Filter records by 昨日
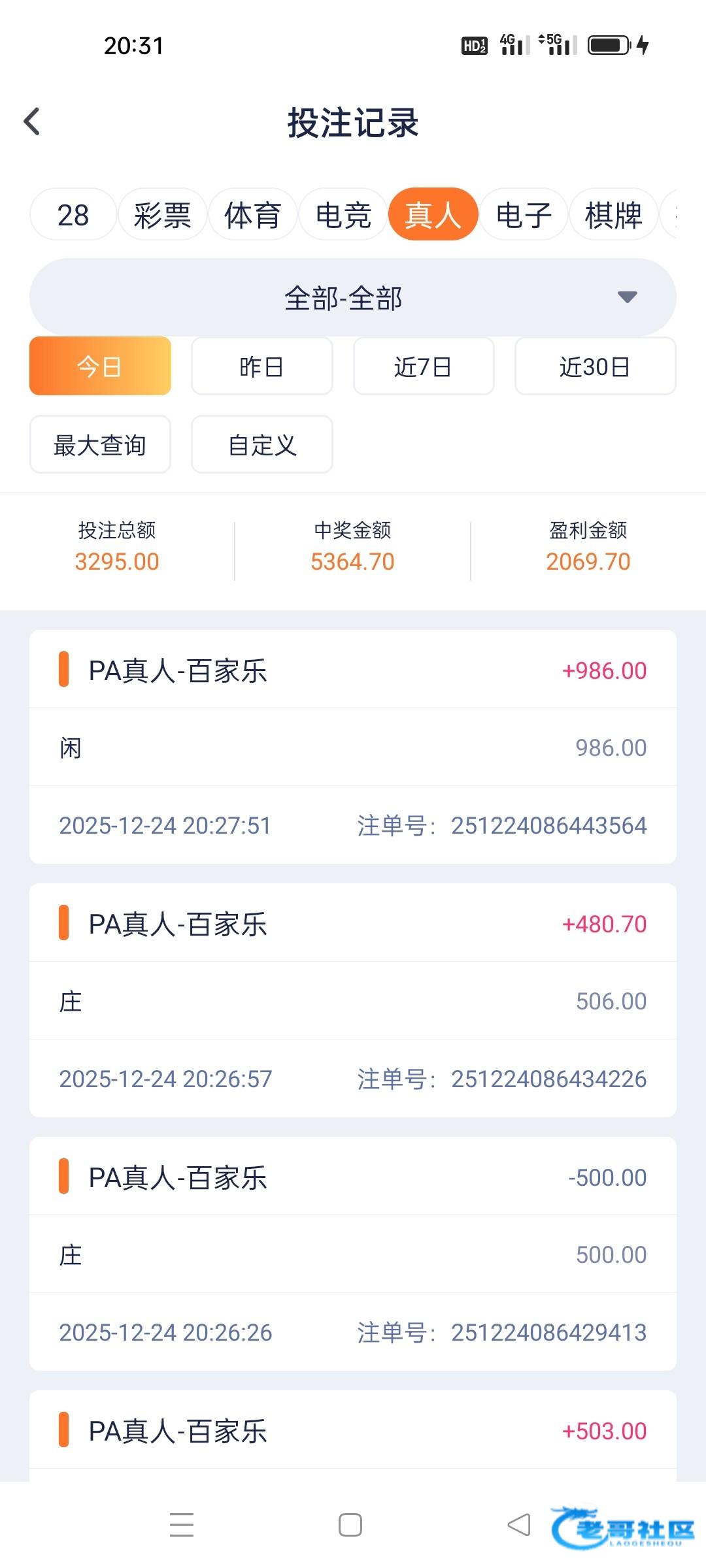 tap(261, 367)
